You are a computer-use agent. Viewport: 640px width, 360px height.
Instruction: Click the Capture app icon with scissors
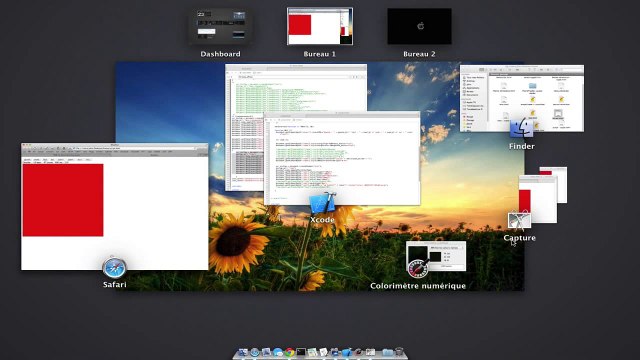pos(519,221)
